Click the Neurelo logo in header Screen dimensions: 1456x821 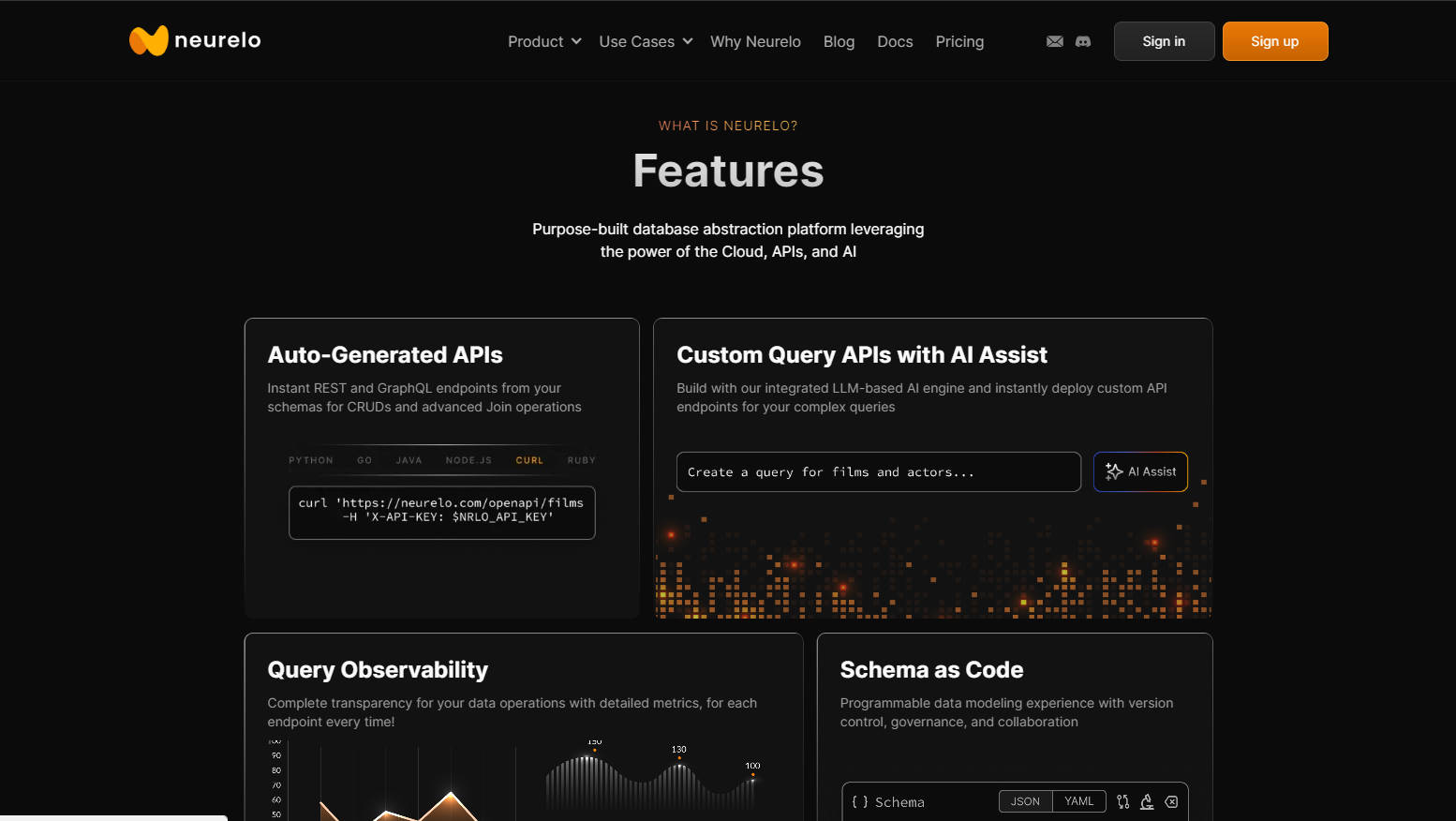(x=195, y=40)
